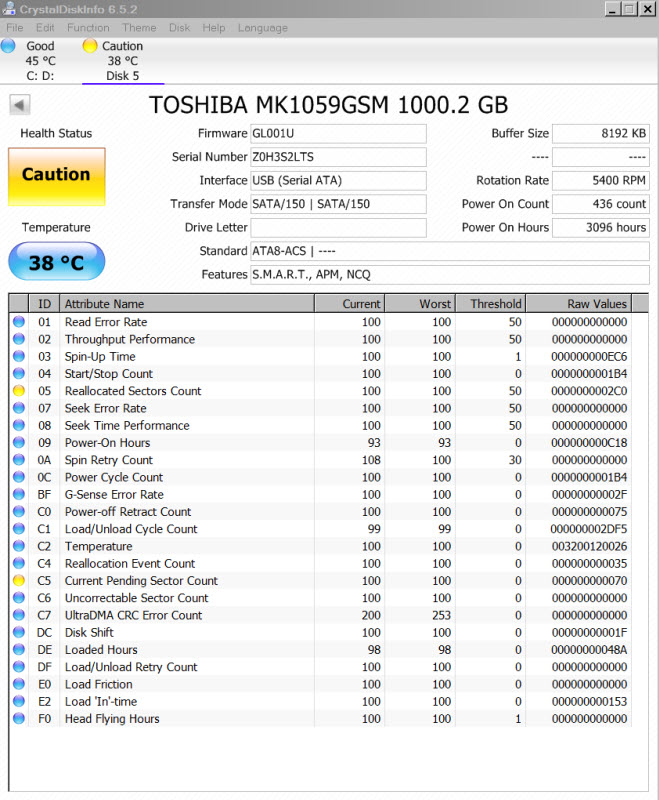
Task: Open the Edit menu
Action: click(x=45, y=28)
